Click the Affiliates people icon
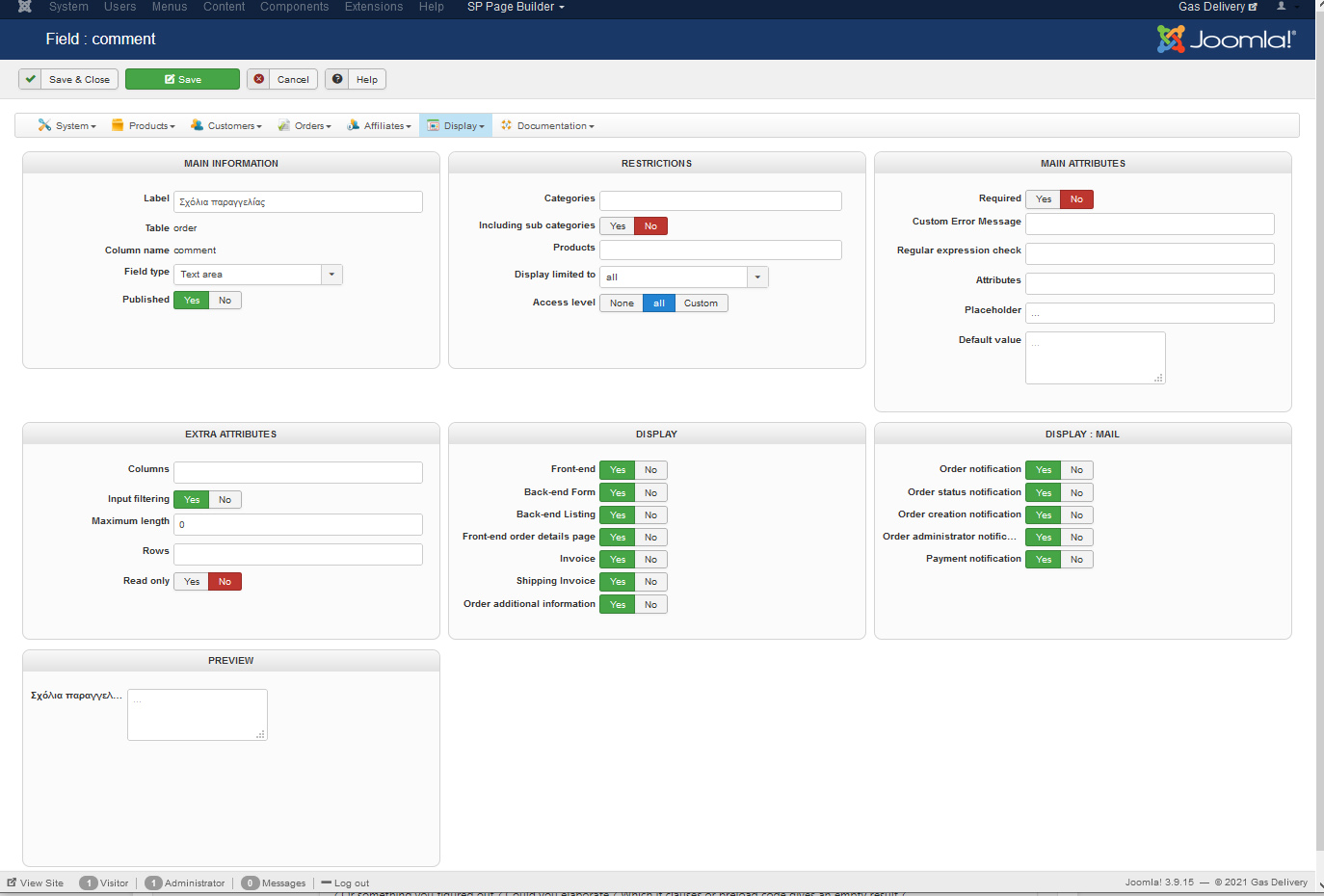 354,125
